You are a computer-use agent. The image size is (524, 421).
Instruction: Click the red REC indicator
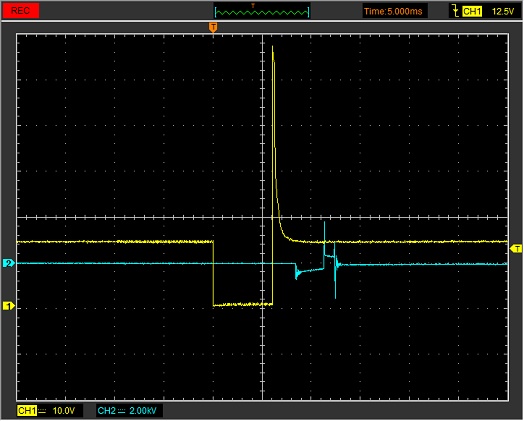21,11
